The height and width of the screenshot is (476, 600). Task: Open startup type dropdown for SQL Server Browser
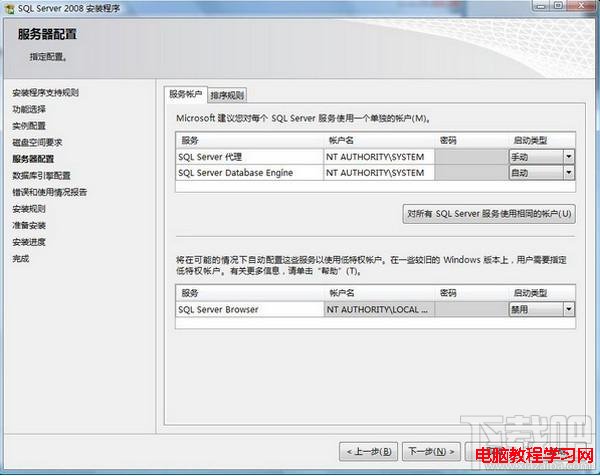[569, 309]
